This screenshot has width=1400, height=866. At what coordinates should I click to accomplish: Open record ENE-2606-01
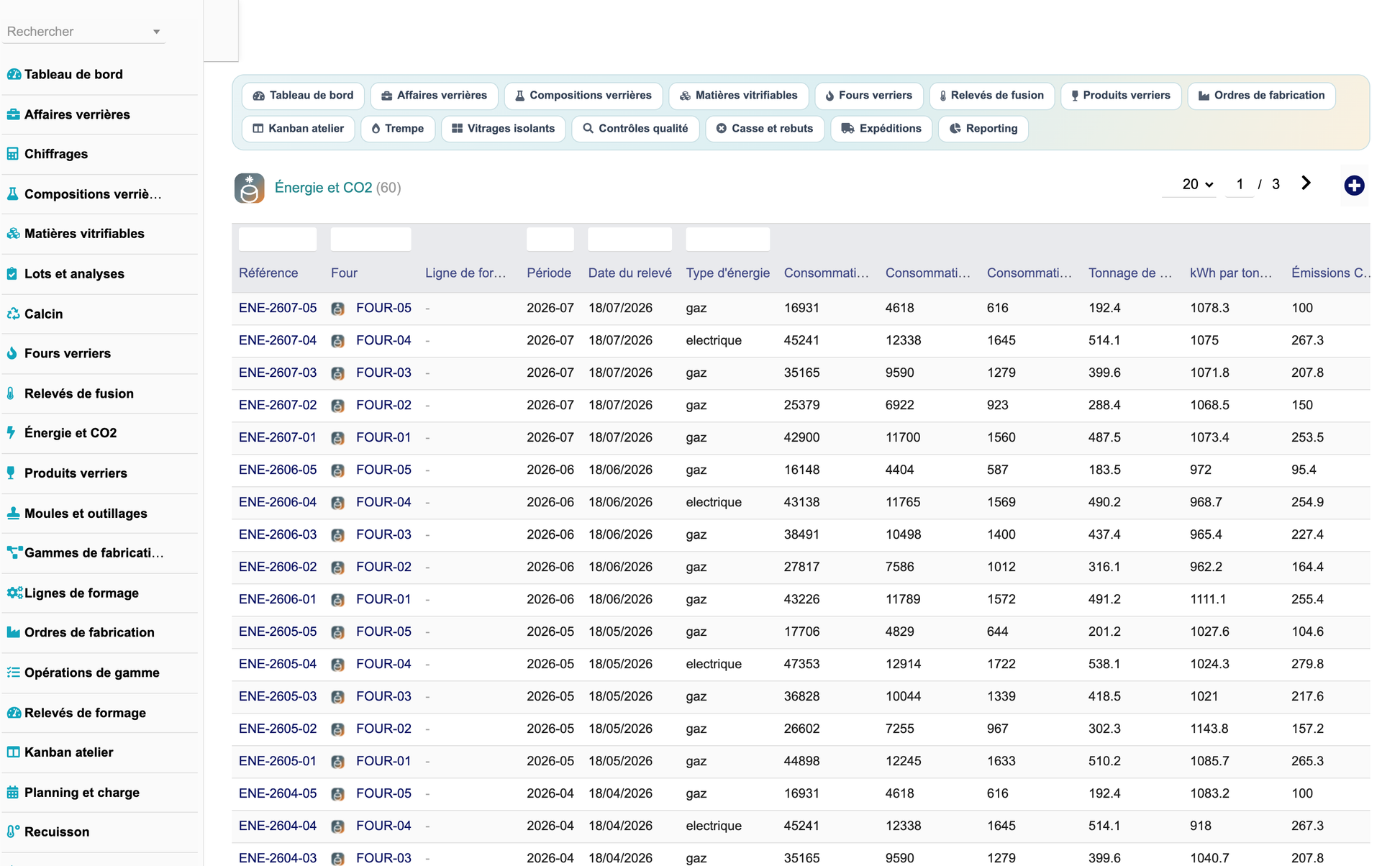(x=278, y=599)
